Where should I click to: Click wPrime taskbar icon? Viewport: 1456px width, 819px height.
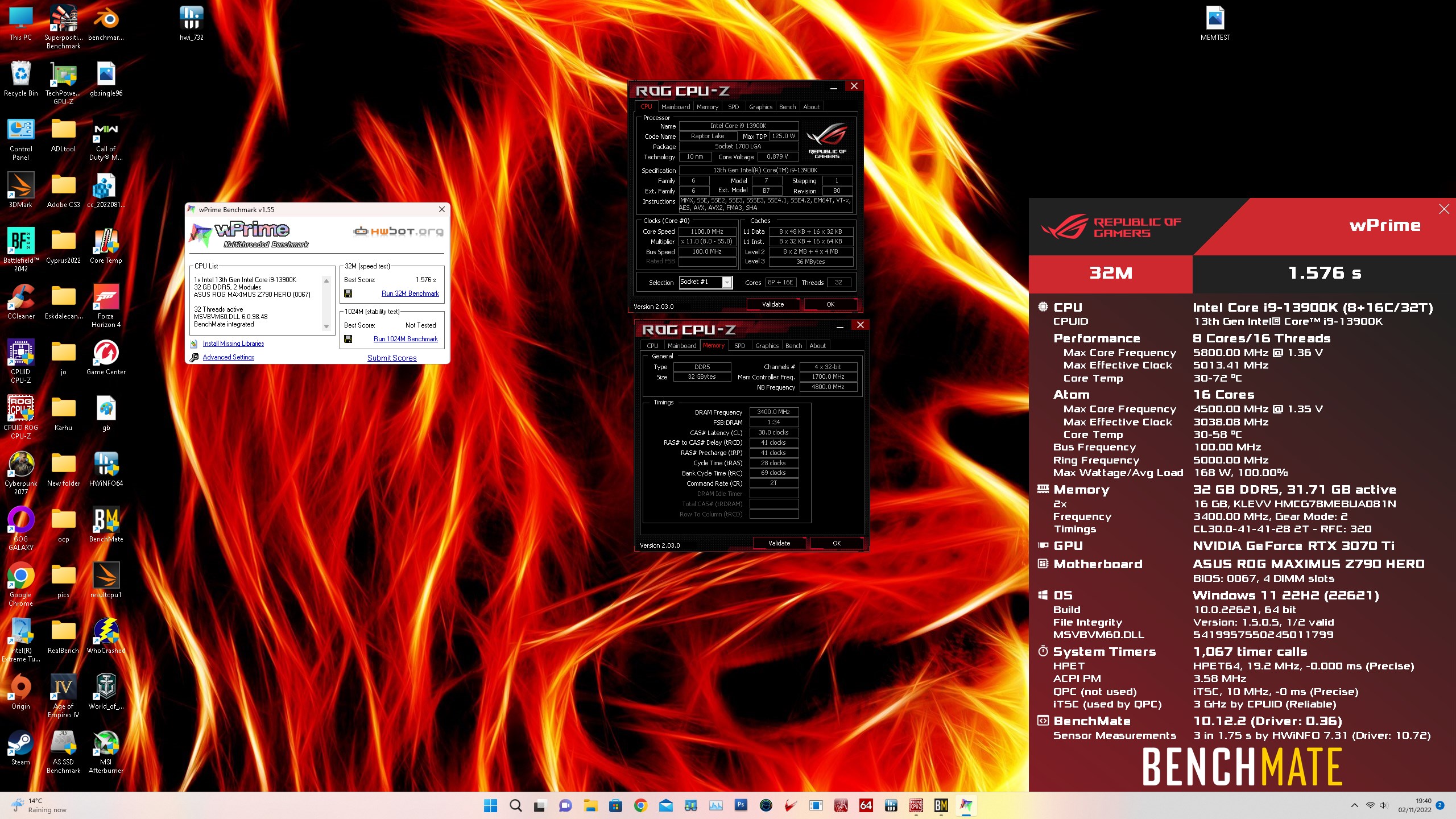pos(966,805)
